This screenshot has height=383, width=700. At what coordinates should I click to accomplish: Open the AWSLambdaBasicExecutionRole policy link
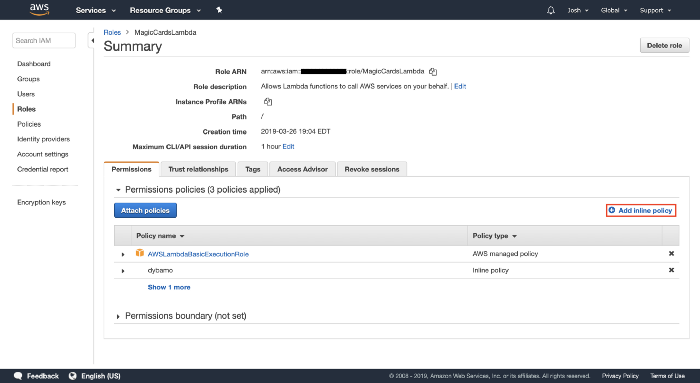point(198,254)
